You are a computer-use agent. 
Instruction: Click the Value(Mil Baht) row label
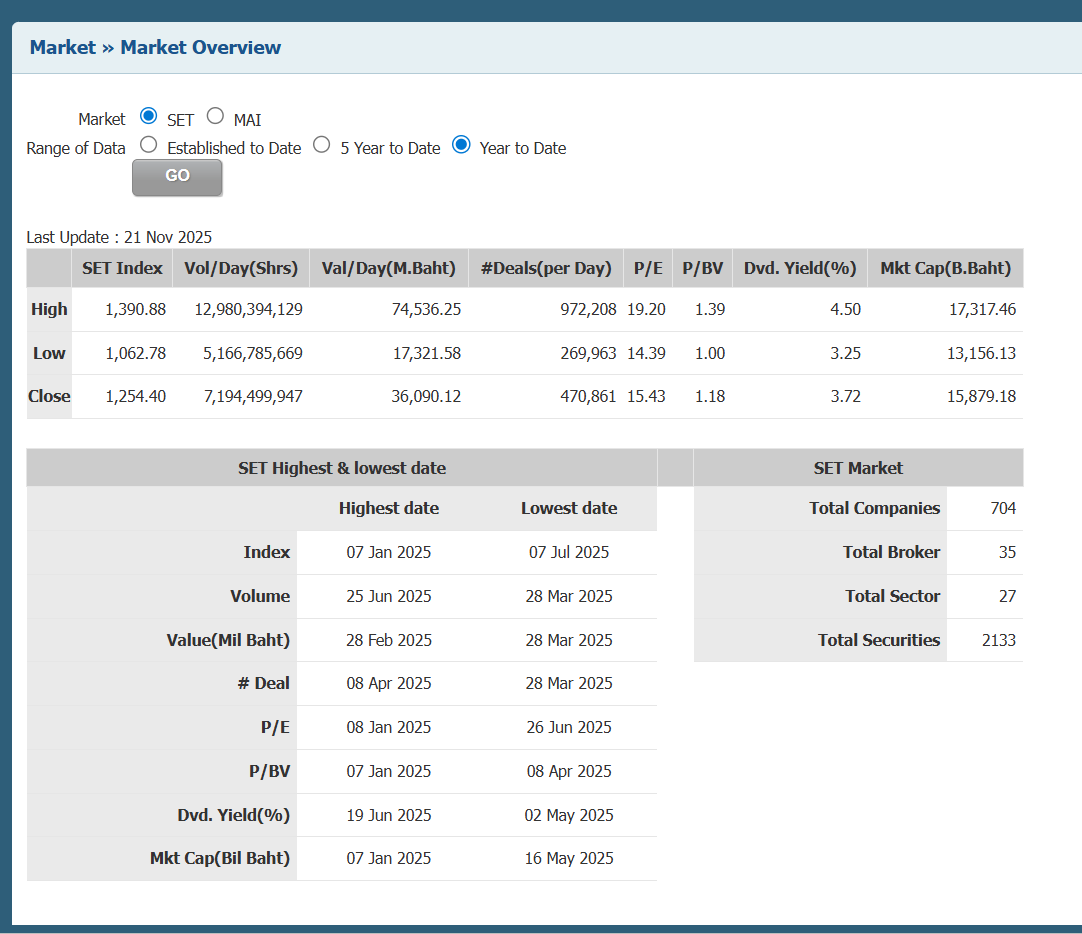228,640
